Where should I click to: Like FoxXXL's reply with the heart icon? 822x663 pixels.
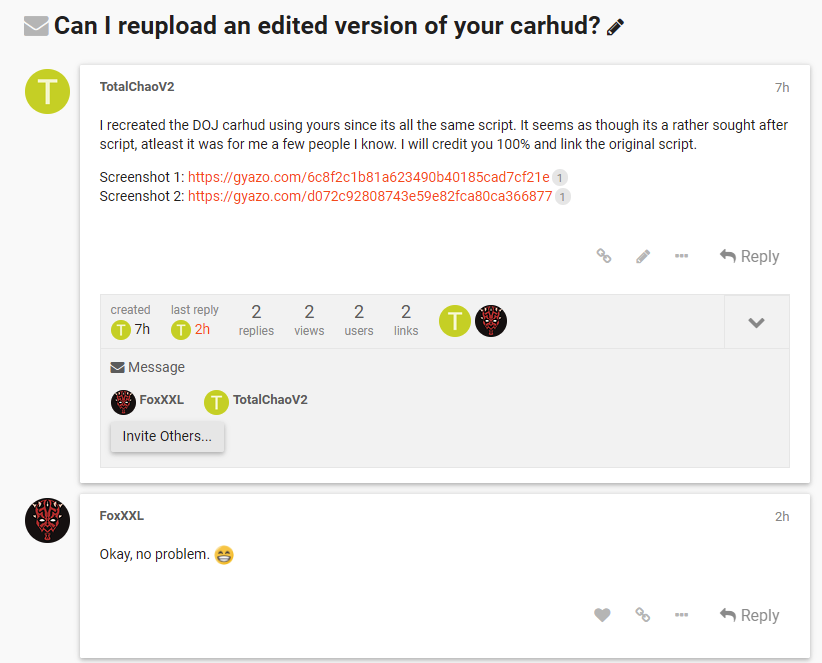602,615
